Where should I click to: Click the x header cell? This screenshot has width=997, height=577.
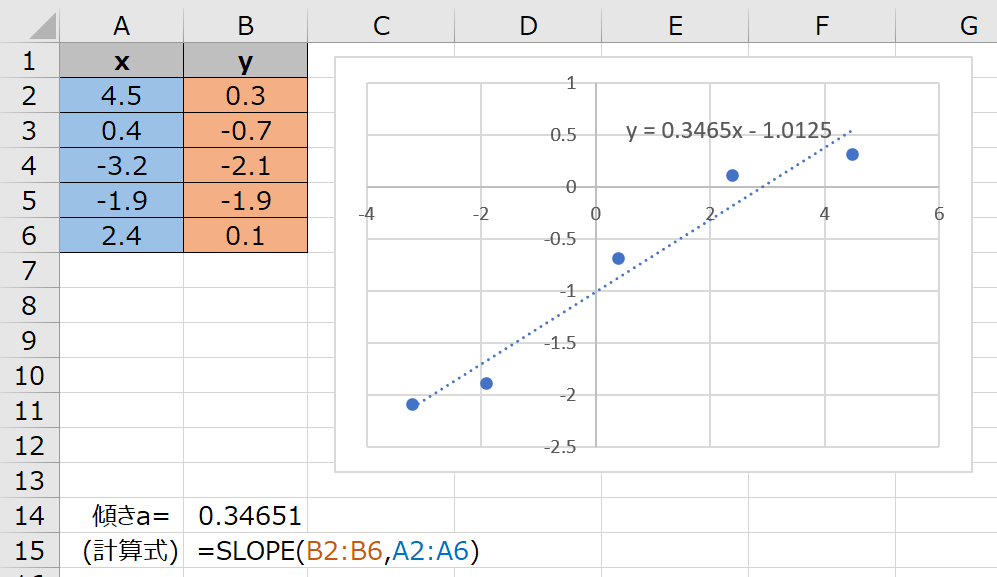(x=121, y=61)
